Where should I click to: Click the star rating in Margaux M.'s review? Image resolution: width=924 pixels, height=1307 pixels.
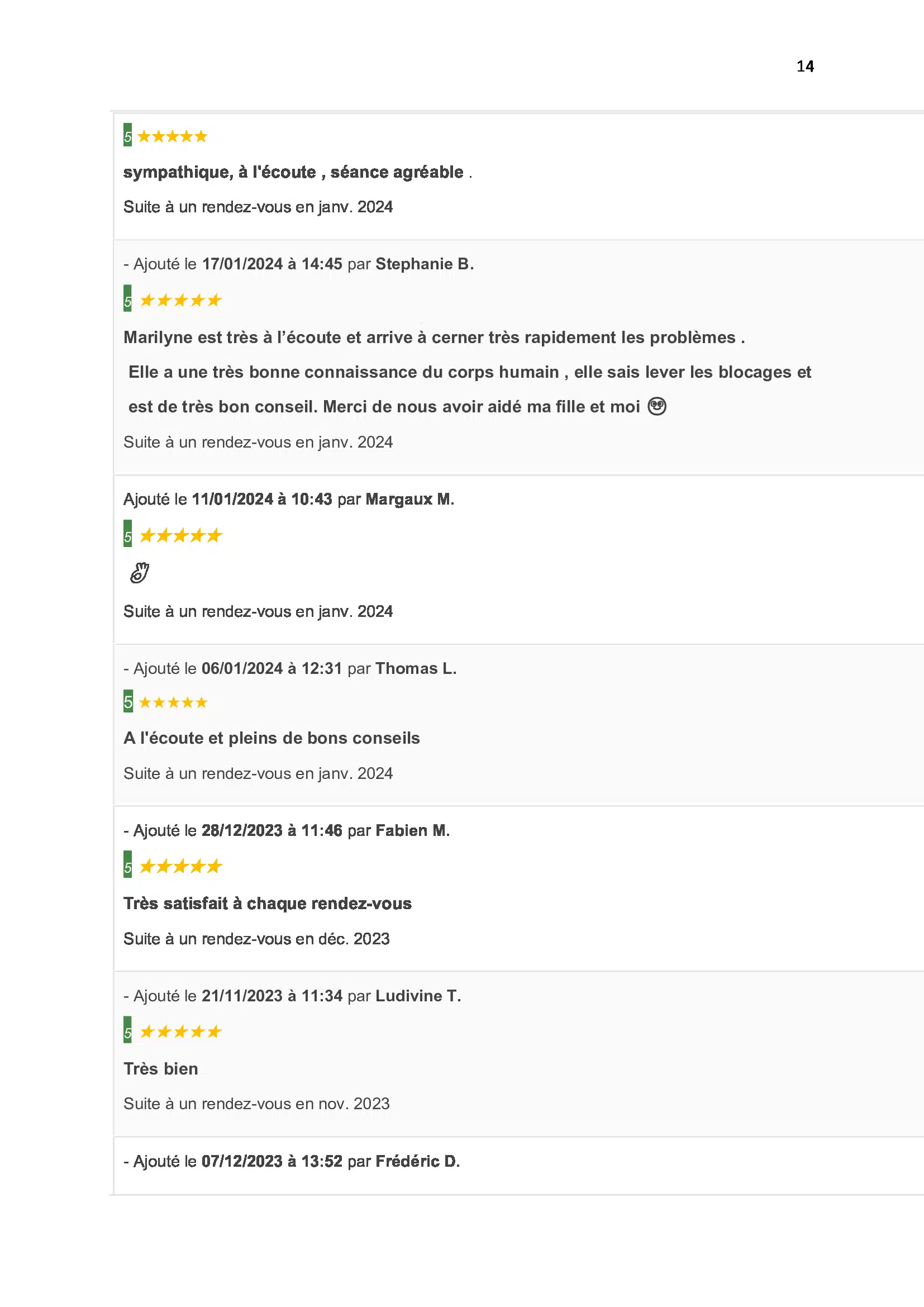180,536
